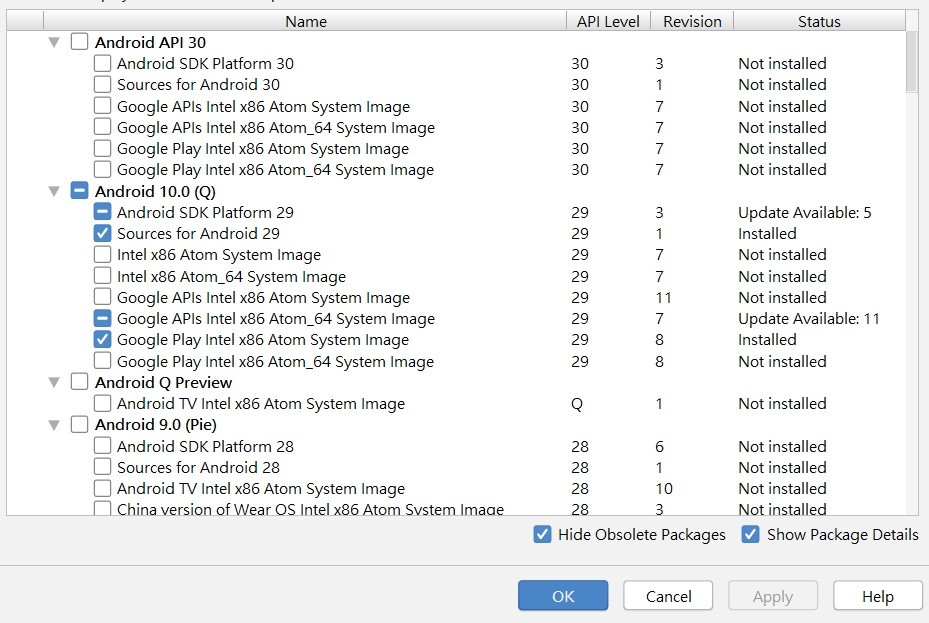Click the API Level column header
929x623 pixels.
tap(609, 21)
